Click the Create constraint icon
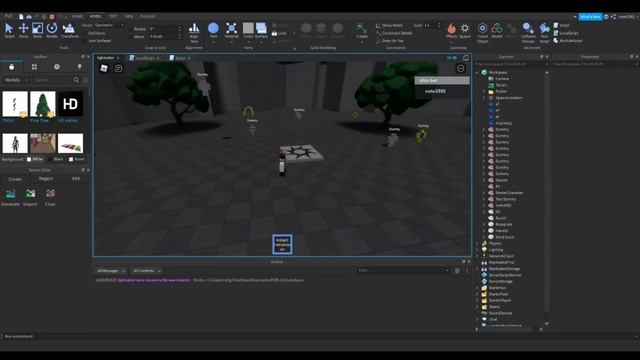 [x=362, y=28]
